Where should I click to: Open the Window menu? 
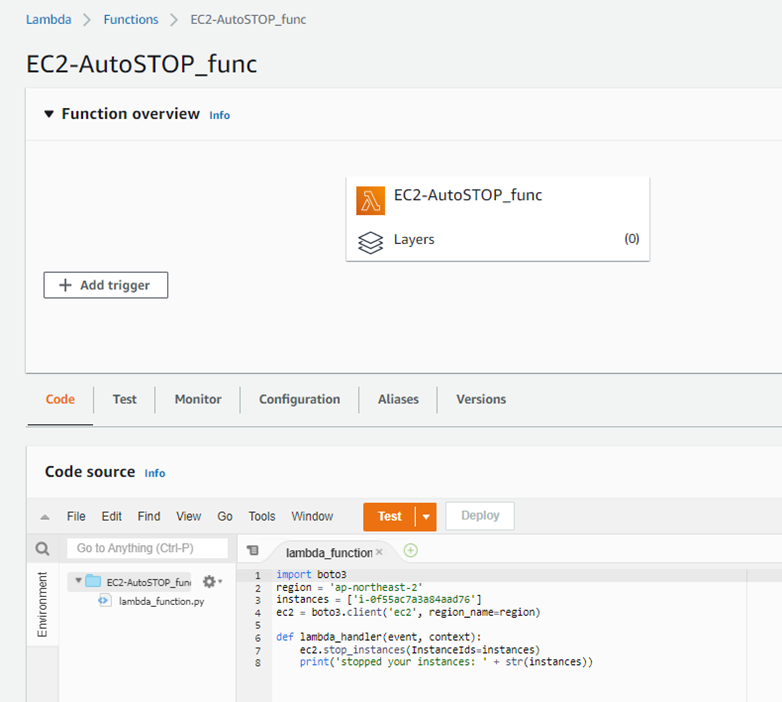pos(312,517)
